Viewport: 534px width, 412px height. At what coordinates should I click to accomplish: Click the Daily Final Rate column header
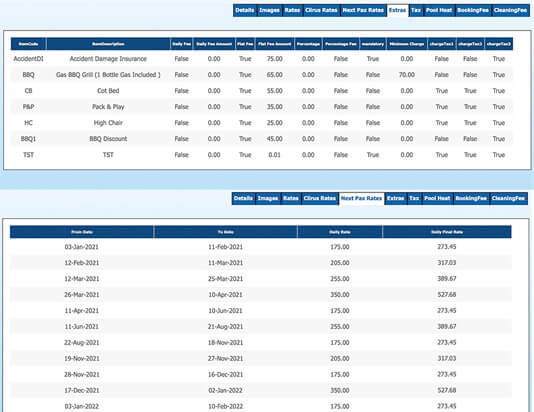[447, 232]
